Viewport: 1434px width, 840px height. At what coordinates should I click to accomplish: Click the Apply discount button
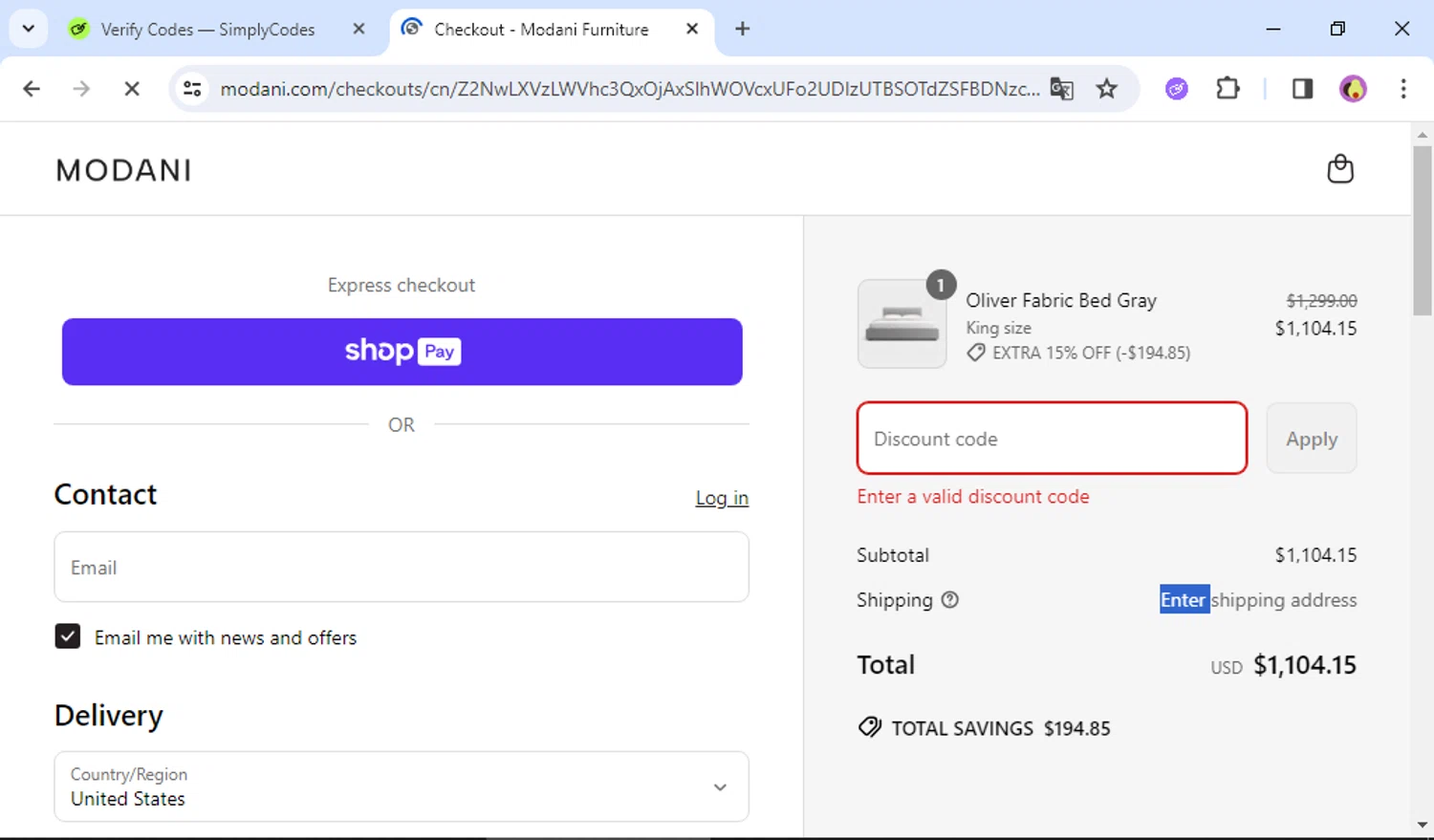1312,439
